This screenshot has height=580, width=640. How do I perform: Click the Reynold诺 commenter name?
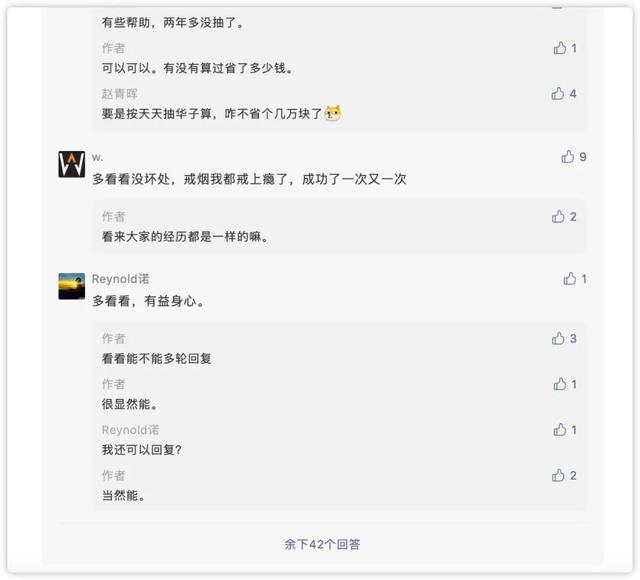click(120, 279)
